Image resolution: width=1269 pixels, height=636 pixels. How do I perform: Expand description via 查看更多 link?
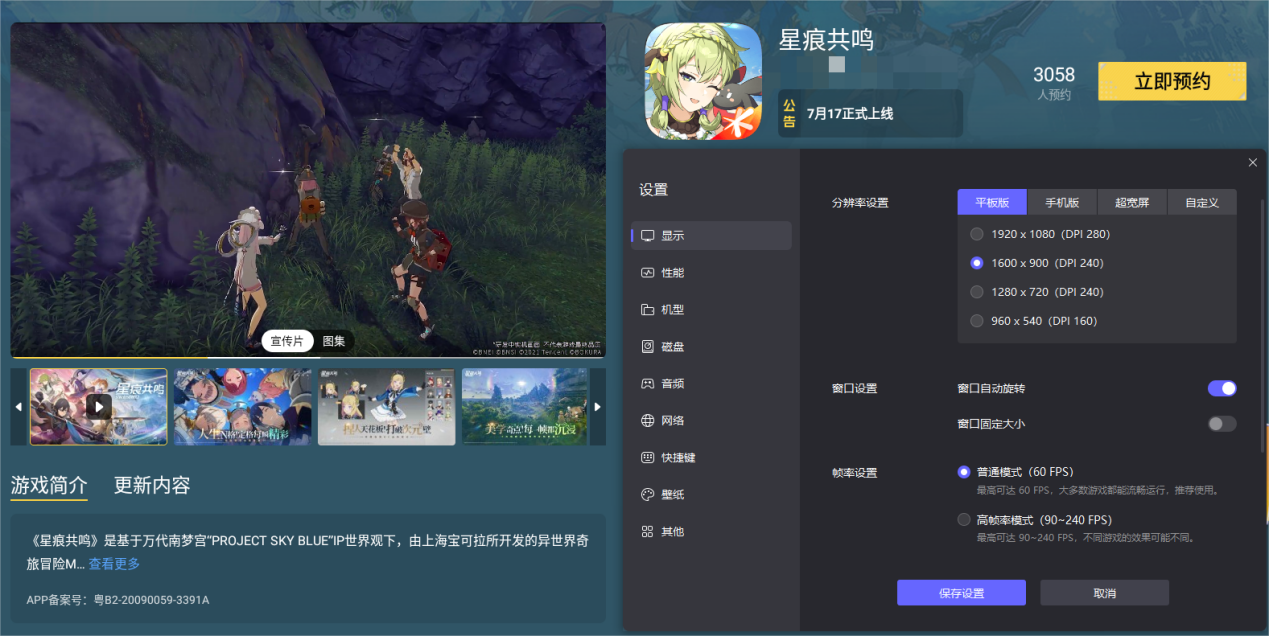click(114, 564)
